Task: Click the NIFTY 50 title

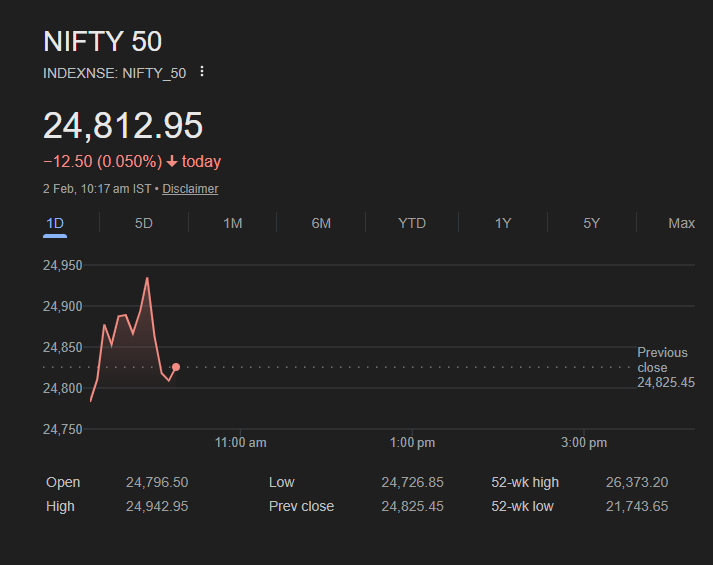Action: pyautogui.click(x=102, y=41)
